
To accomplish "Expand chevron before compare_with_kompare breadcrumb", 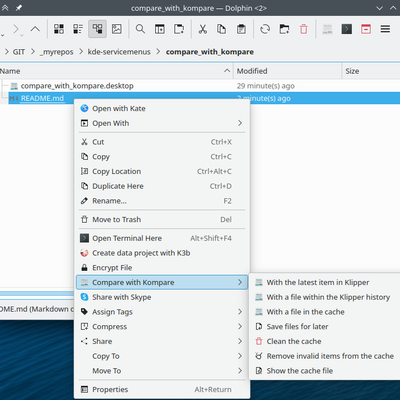I will [158, 52].
